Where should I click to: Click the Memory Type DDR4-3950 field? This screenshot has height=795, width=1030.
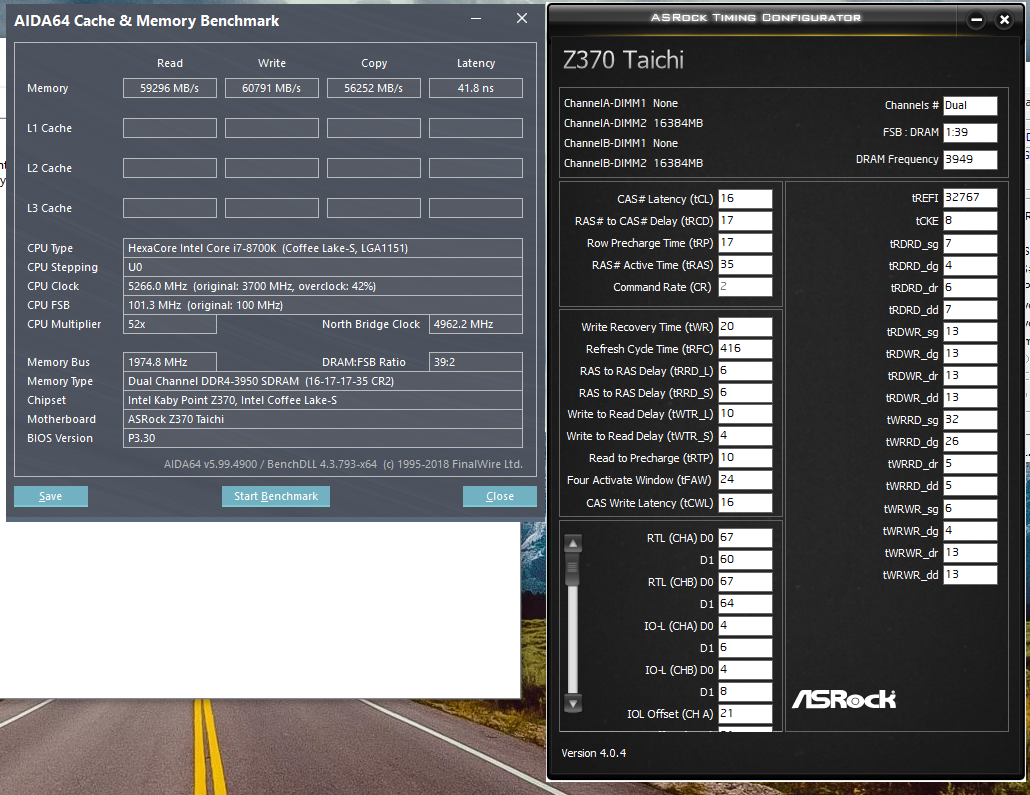tap(323, 382)
